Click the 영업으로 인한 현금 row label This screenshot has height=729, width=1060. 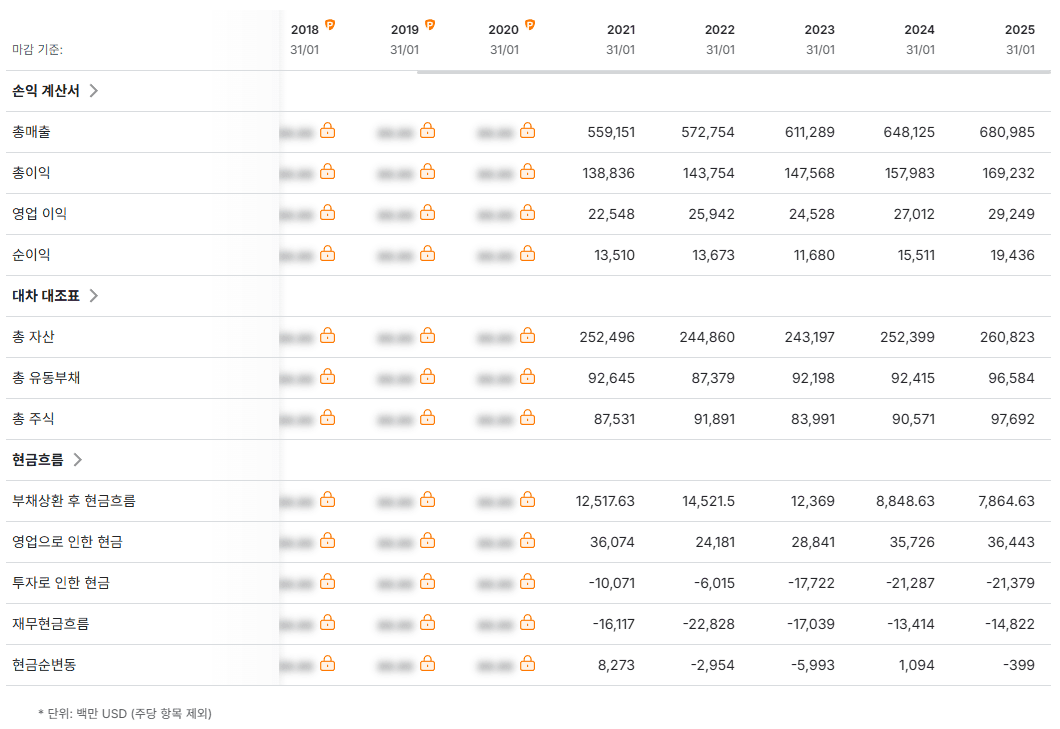[67, 542]
